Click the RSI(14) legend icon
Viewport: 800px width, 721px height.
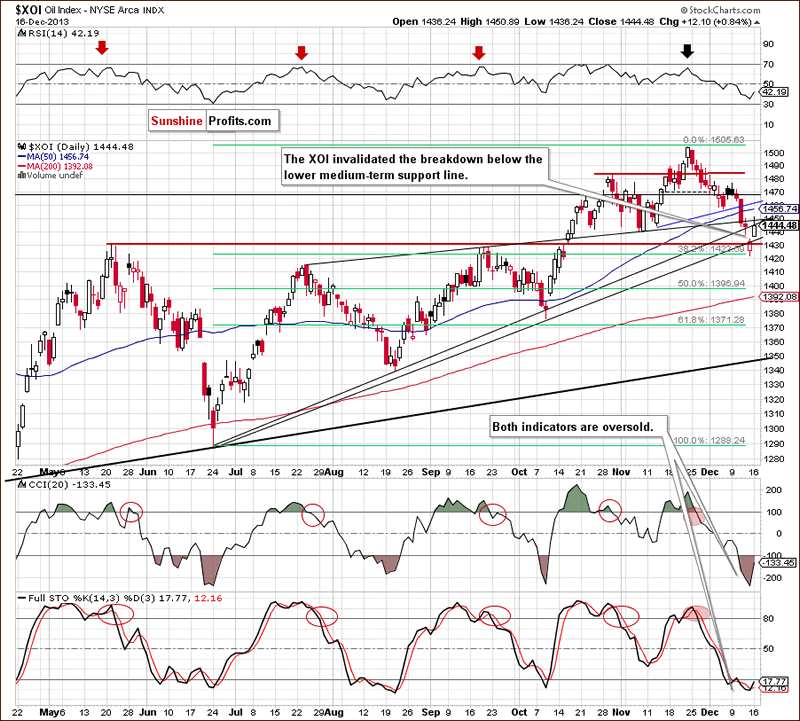tap(21, 33)
